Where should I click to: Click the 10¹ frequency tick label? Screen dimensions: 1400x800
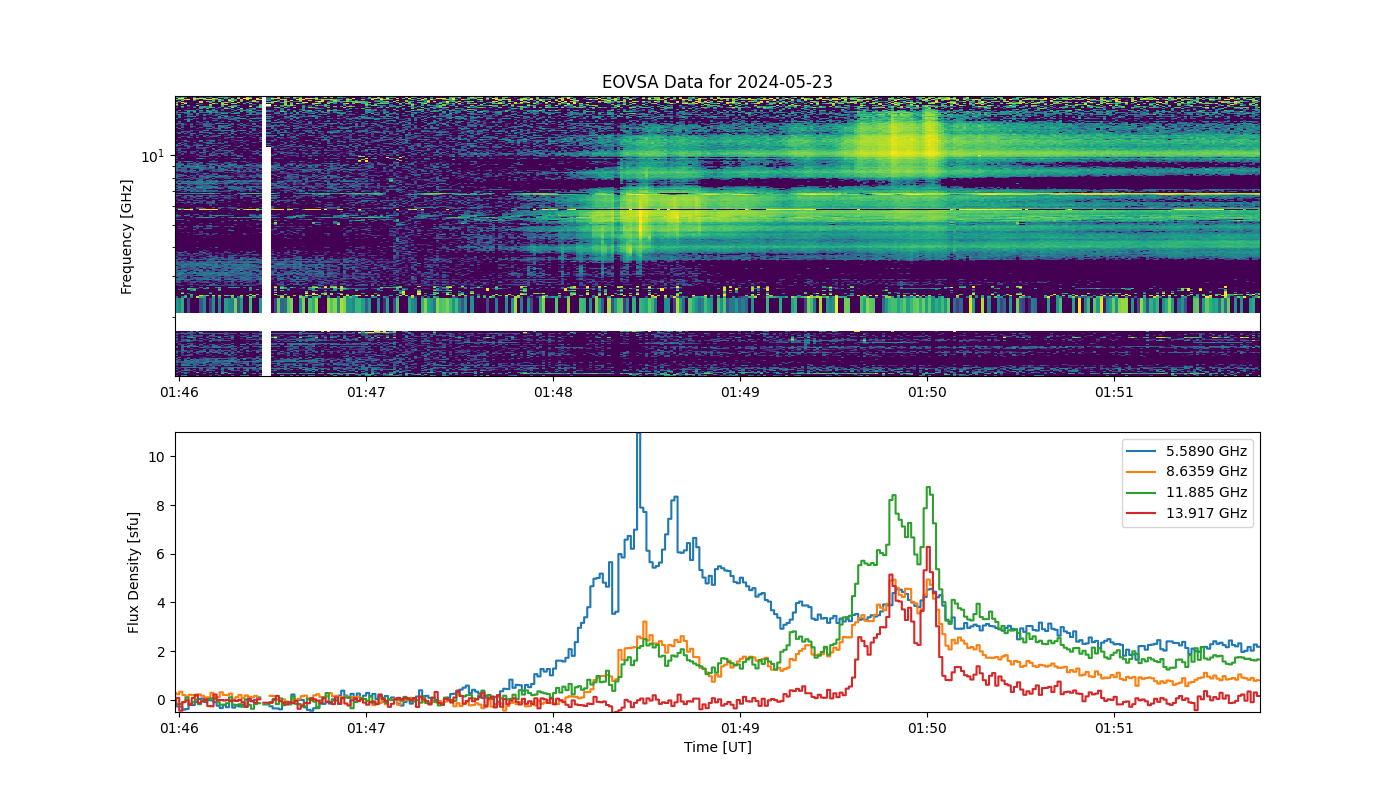click(152, 156)
